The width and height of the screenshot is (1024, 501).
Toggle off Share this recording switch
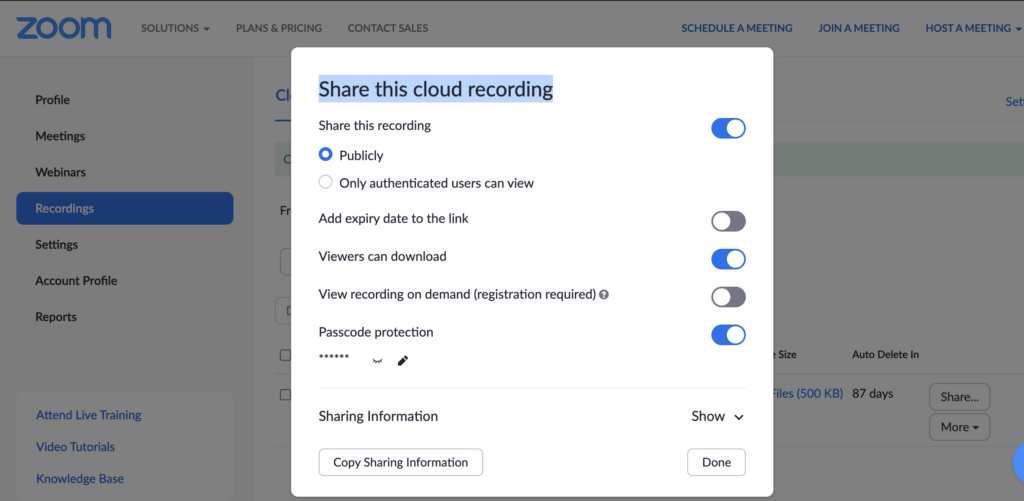[x=728, y=128]
